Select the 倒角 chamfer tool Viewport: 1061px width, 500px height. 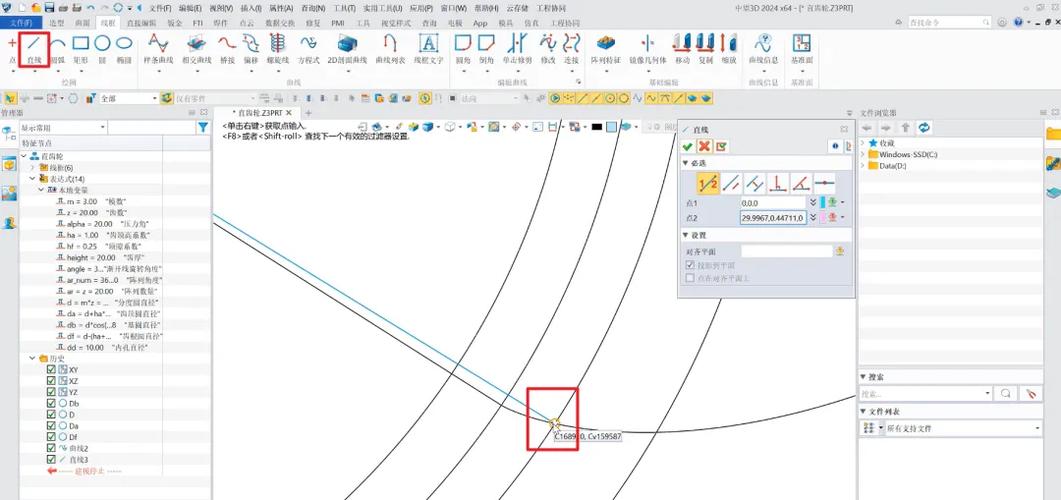pos(486,49)
